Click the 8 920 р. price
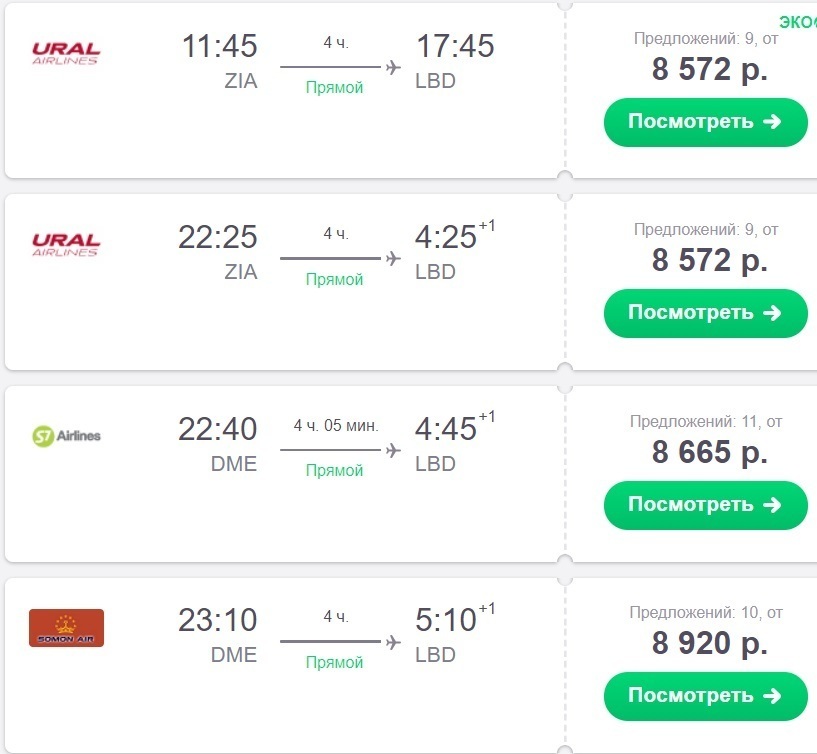This screenshot has height=754, width=817. click(710, 644)
